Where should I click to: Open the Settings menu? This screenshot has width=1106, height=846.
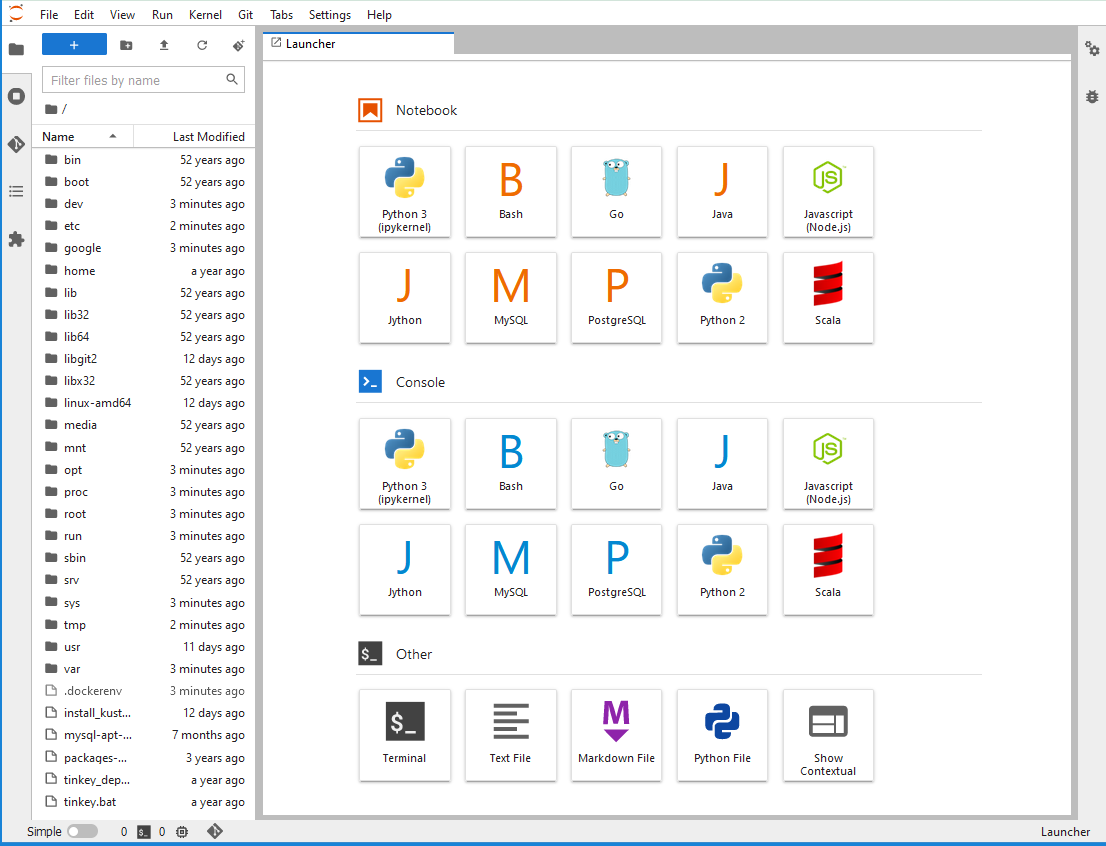pyautogui.click(x=329, y=15)
